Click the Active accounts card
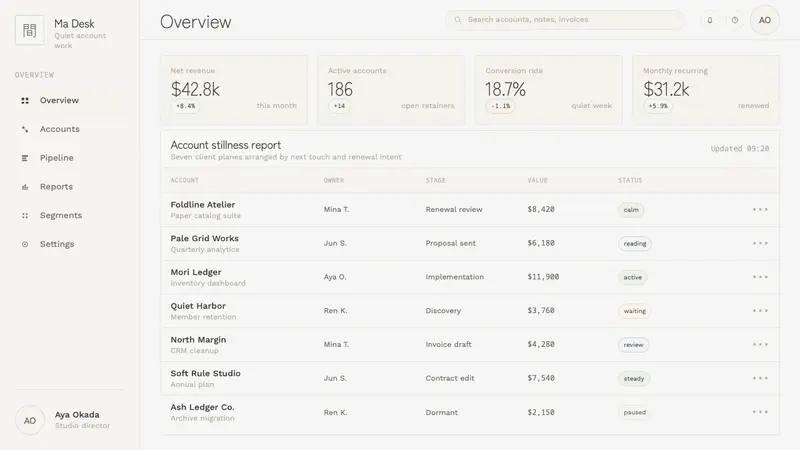Image resolution: width=800 pixels, height=450 pixels. 391,90
